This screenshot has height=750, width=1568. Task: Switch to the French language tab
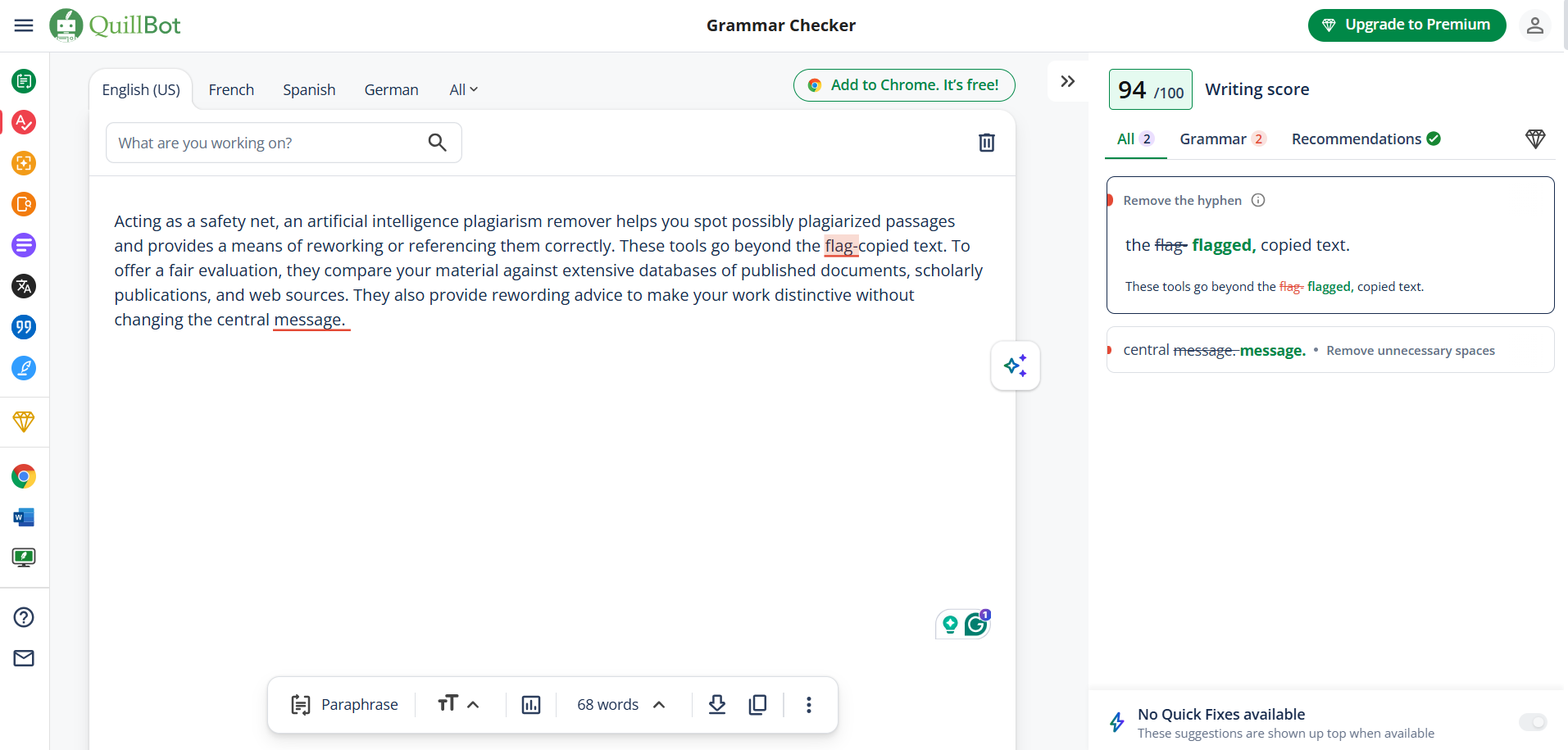point(231,89)
